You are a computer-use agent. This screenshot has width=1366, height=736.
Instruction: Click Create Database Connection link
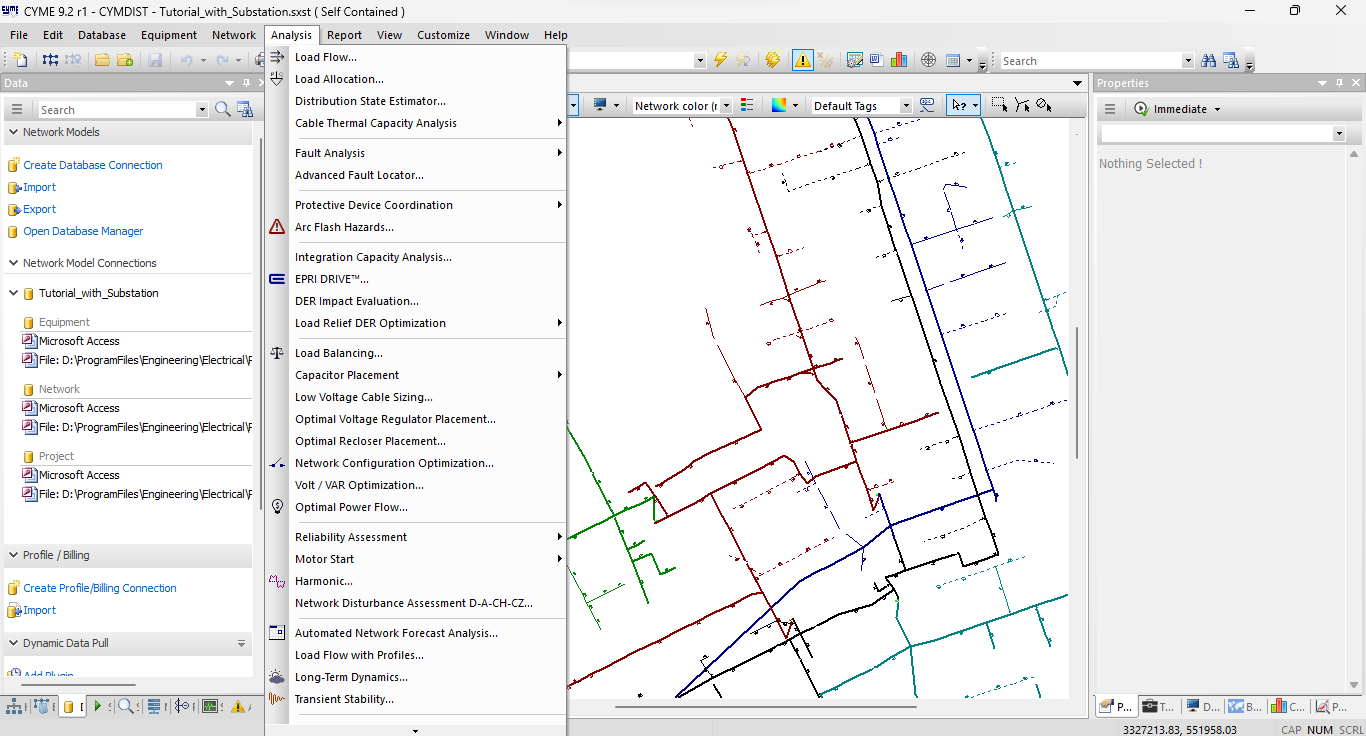click(x=93, y=165)
